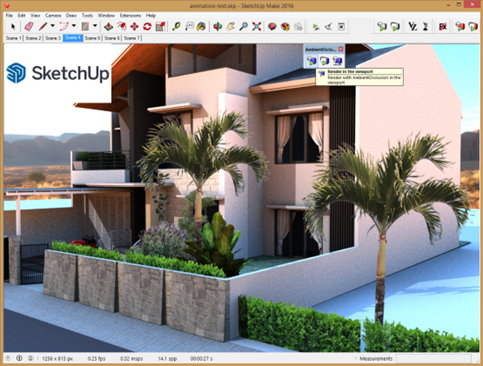Activate the Tape Measure tool

(176, 26)
